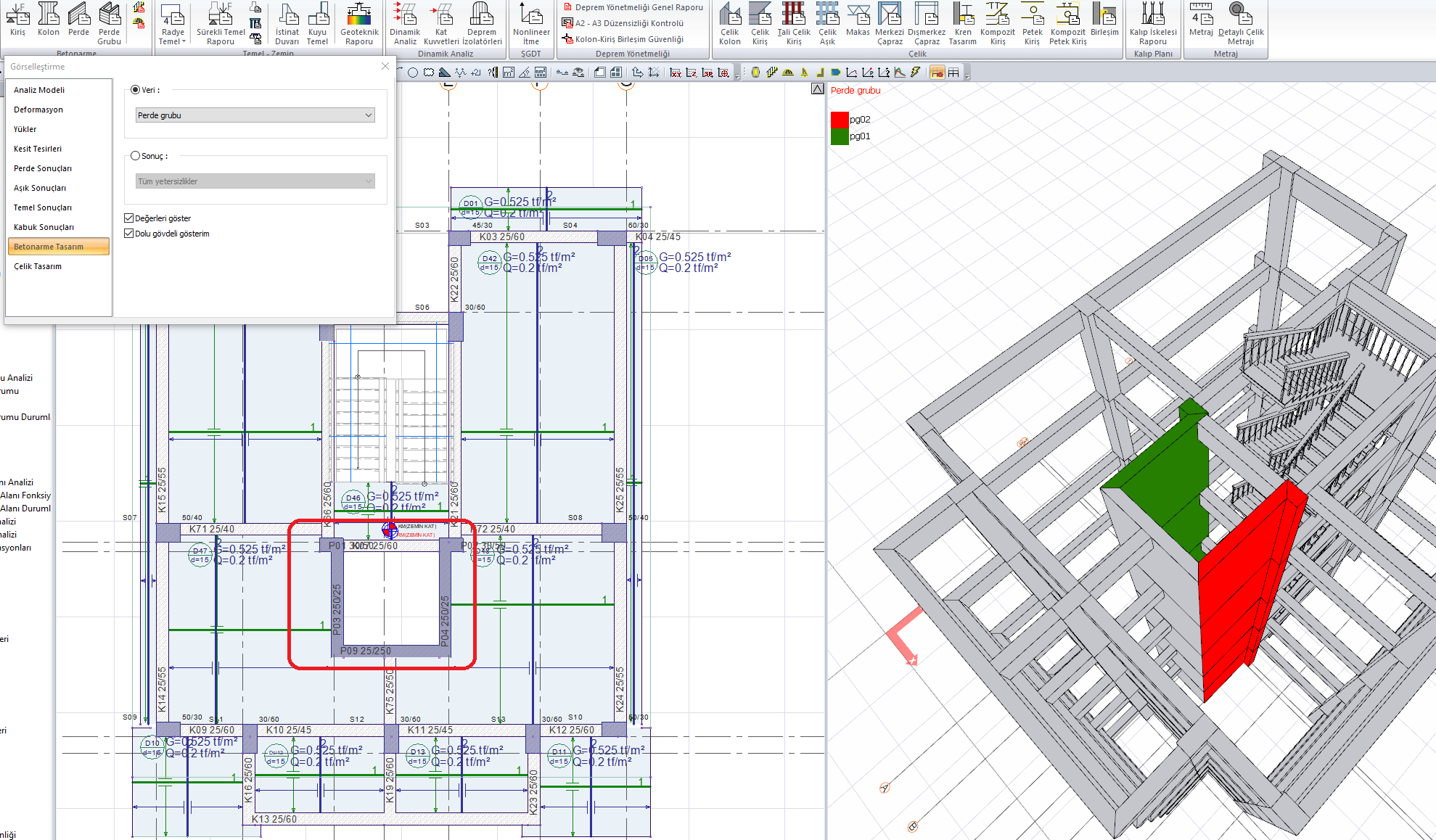The width and height of the screenshot is (1436, 840).
Task: Open the Makas truss report
Action: (858, 20)
